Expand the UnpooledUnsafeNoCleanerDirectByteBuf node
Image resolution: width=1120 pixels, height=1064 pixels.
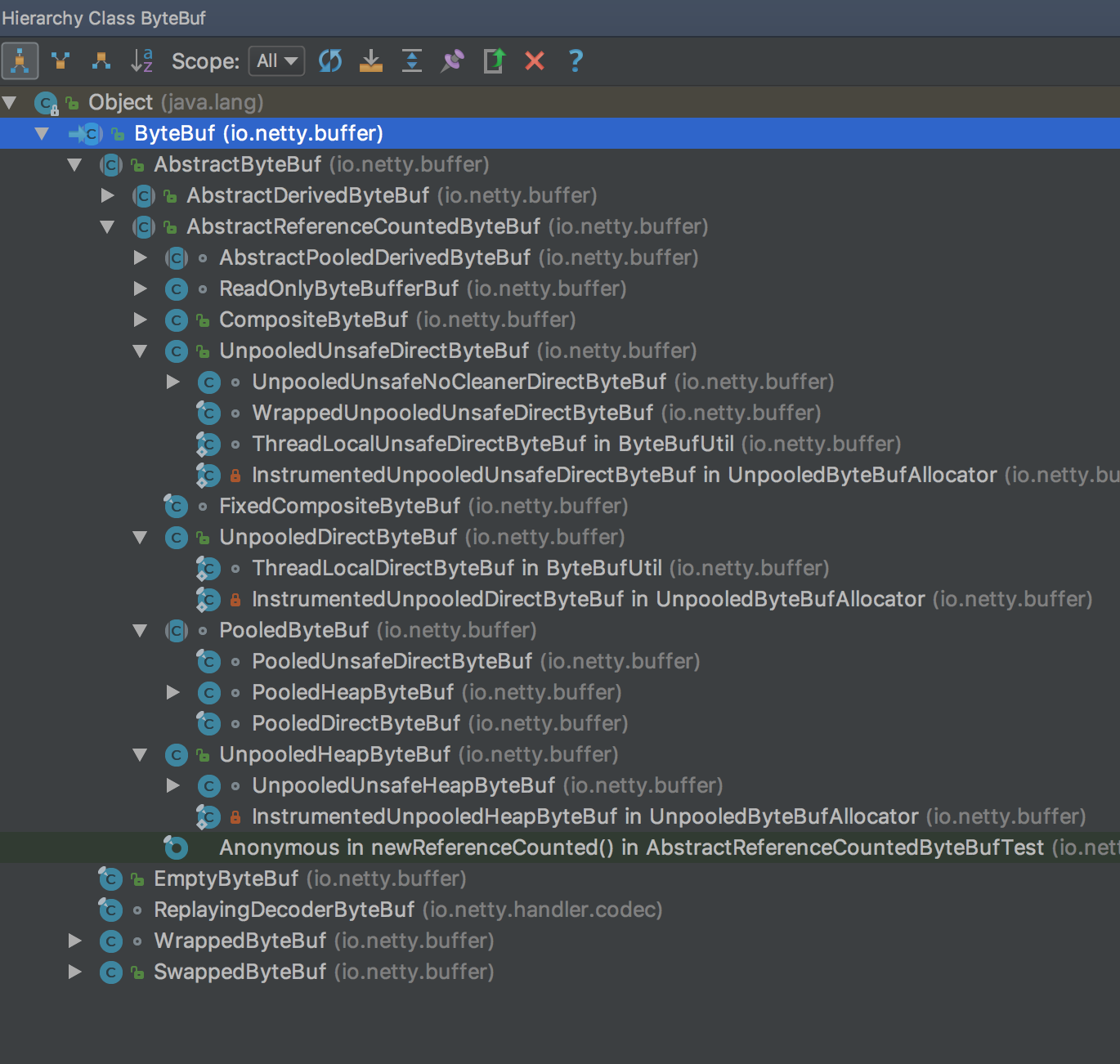point(172,382)
